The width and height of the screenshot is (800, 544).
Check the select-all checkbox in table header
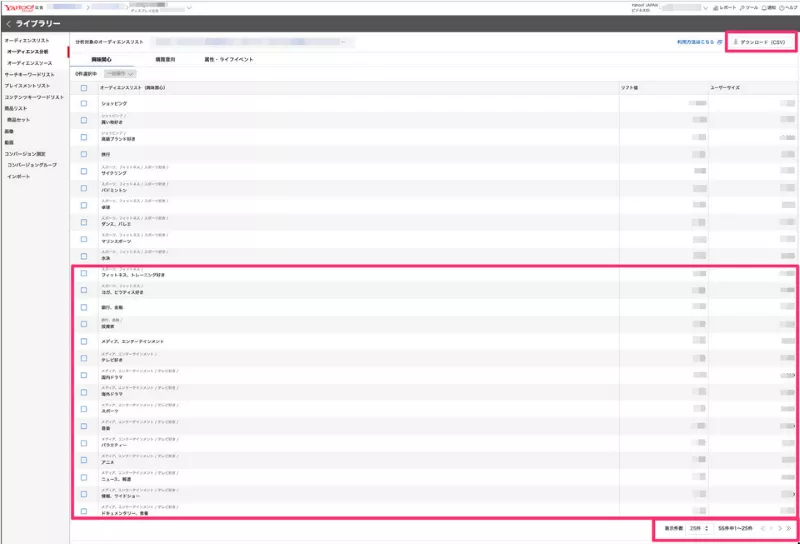click(84, 88)
